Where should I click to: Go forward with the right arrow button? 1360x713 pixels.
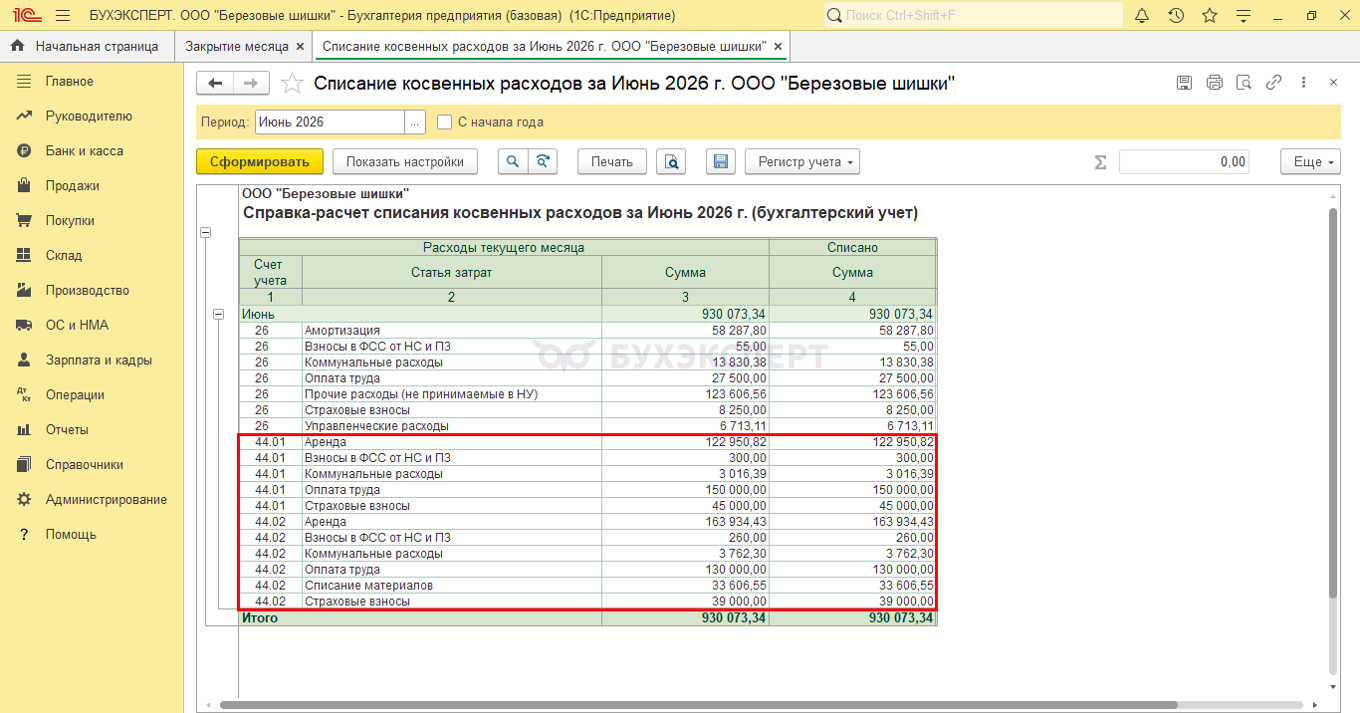pyautogui.click(x=251, y=83)
